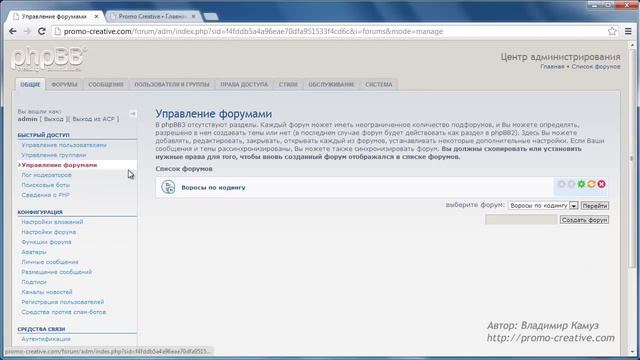Open the выберите форум dropdown
The height and width of the screenshot is (360, 640).
(543, 206)
